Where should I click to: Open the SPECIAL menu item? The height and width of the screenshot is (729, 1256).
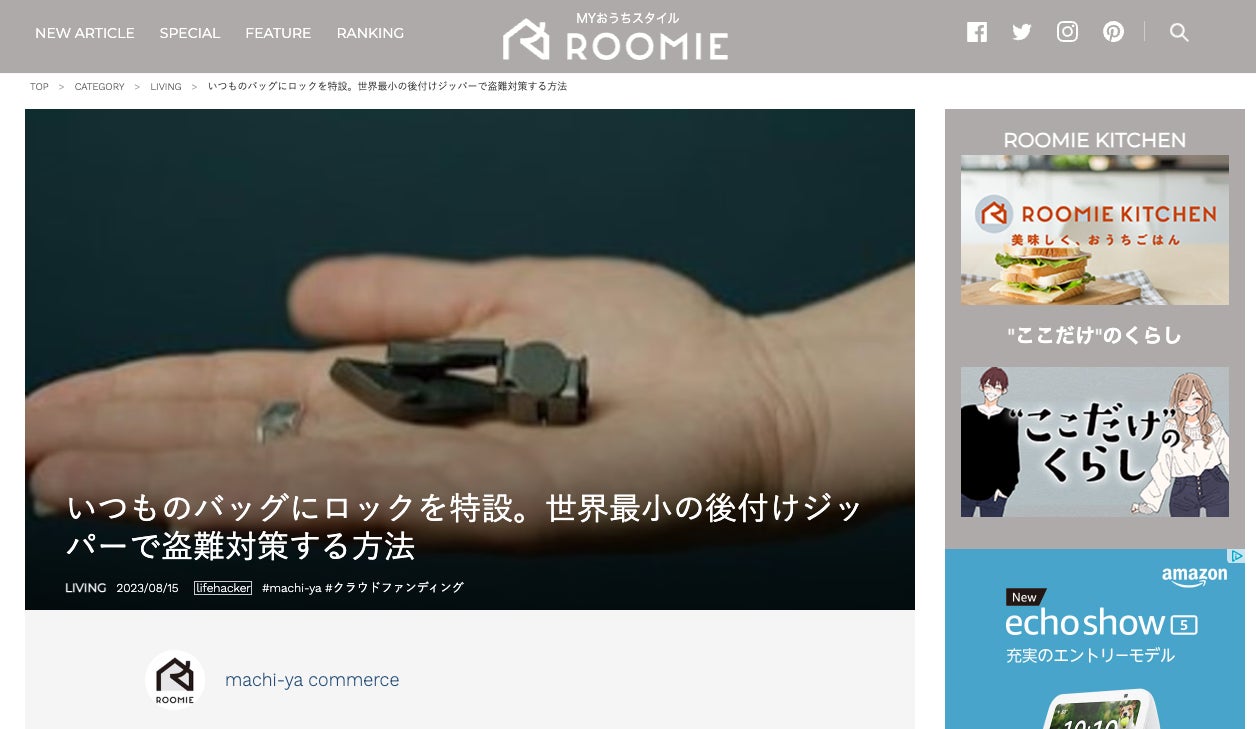190,33
